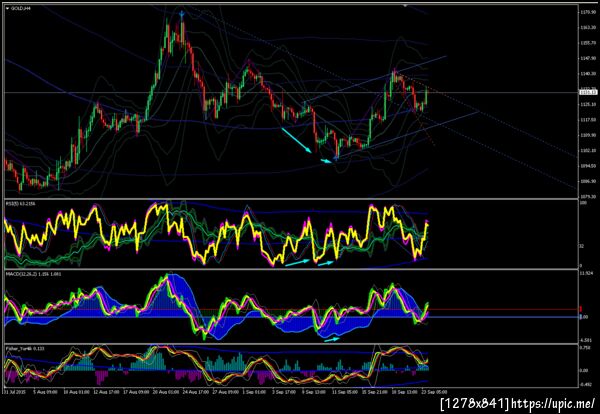600x414 pixels.
Task: Click the 1147.90 price axis label
Action: pos(587,59)
